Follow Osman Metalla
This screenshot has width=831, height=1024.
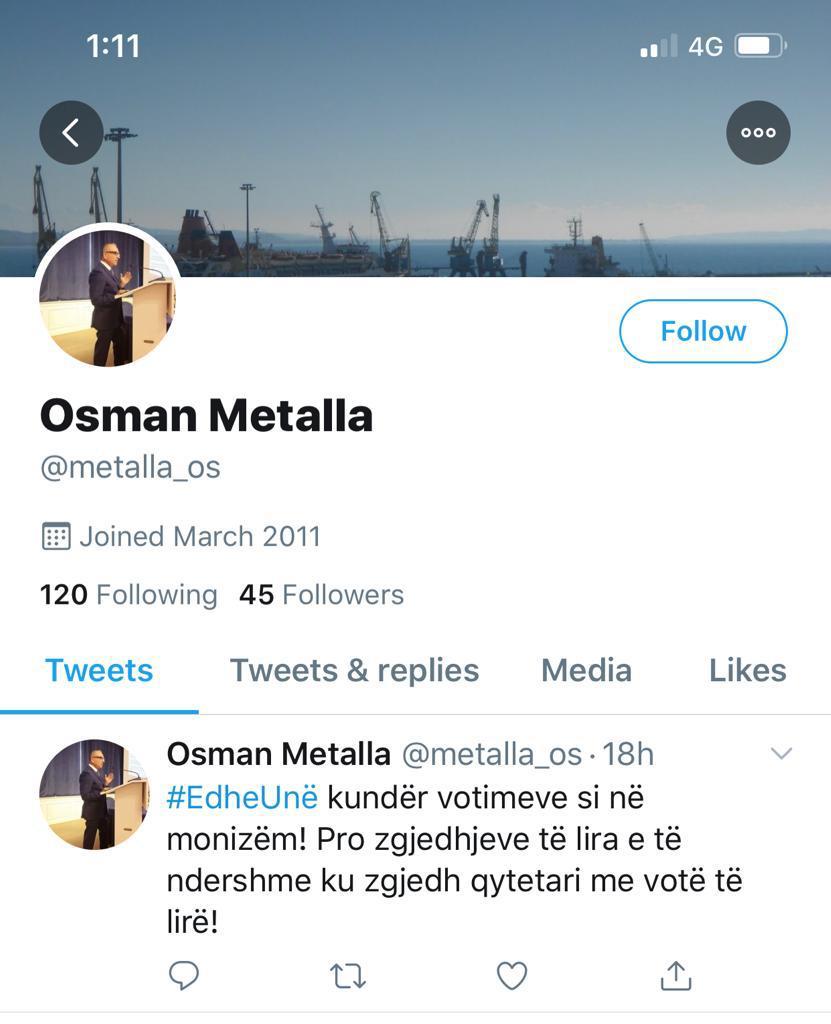[x=703, y=331]
